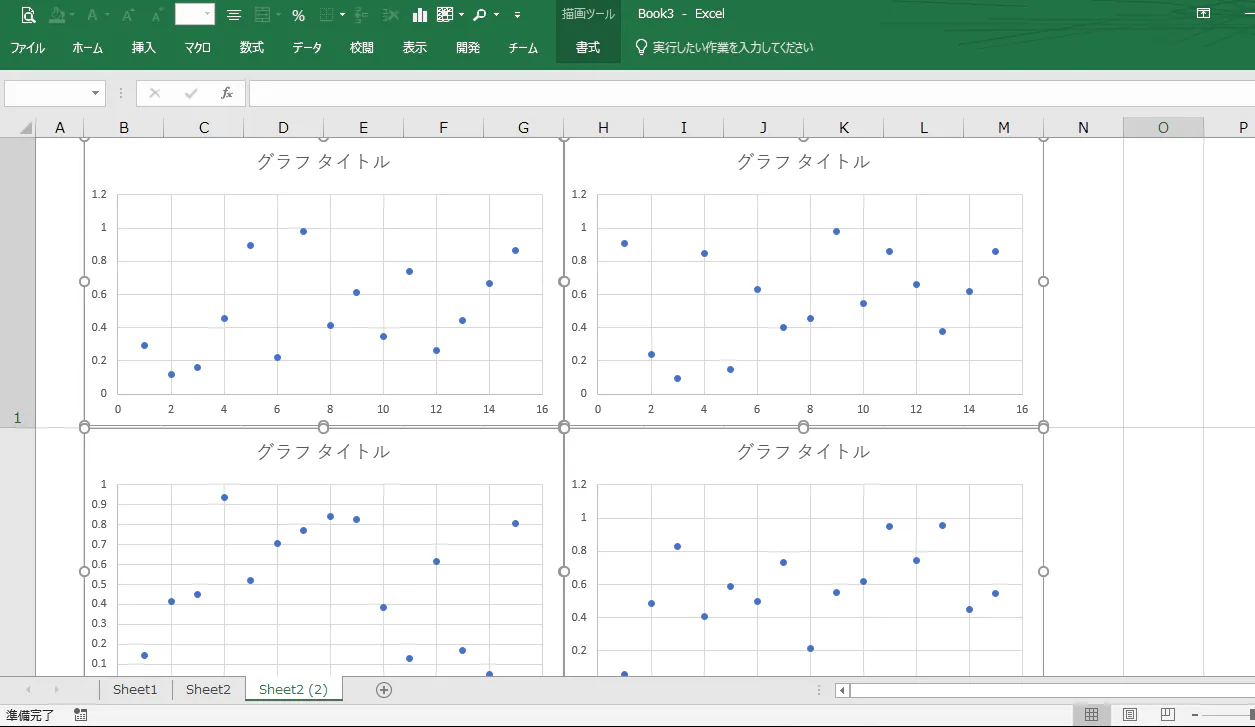This screenshot has height=727, width=1255.
Task: Open the dropdown arrow beside magnifier icon
Action: click(496, 15)
